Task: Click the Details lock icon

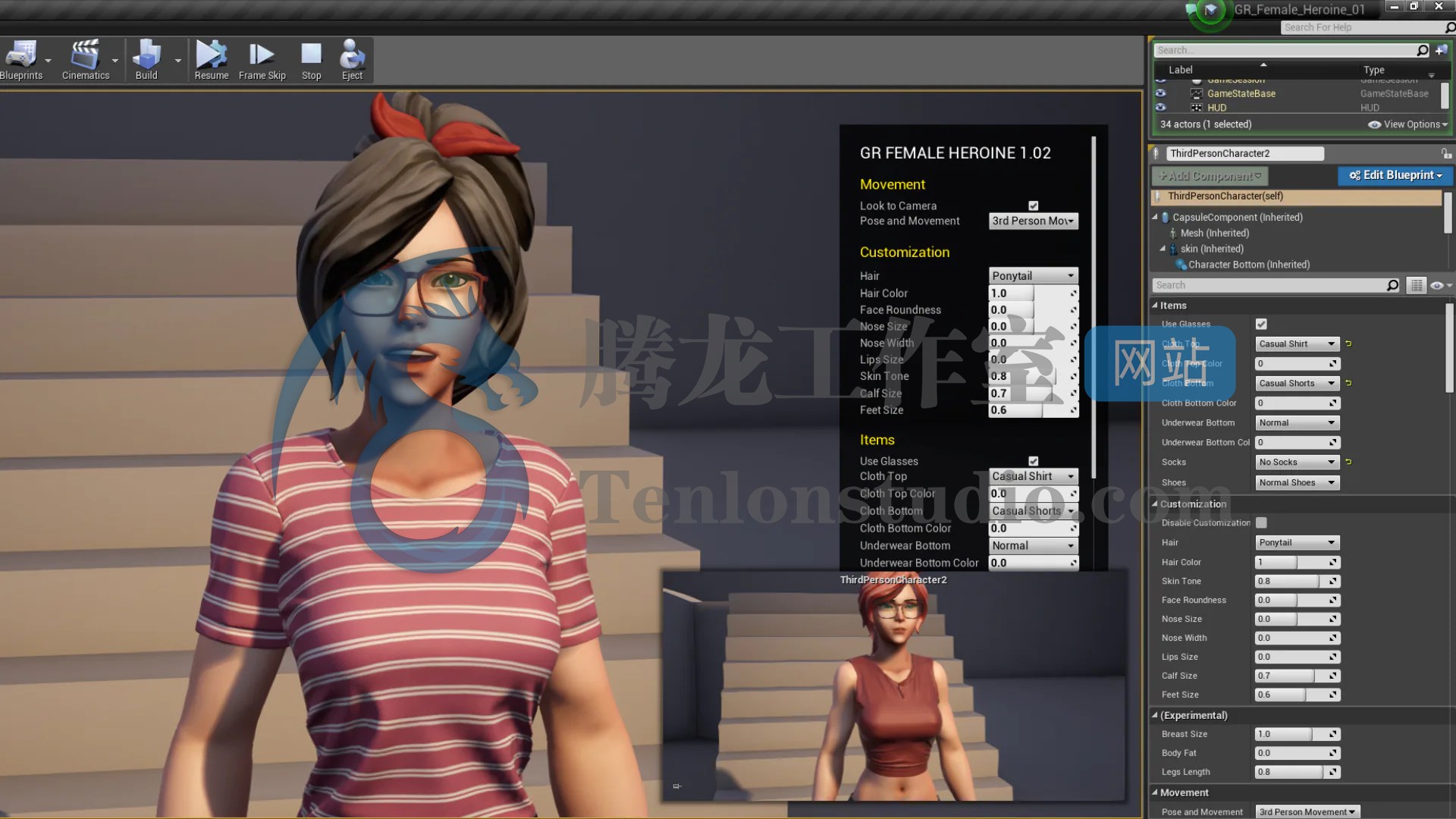Action: click(1446, 153)
